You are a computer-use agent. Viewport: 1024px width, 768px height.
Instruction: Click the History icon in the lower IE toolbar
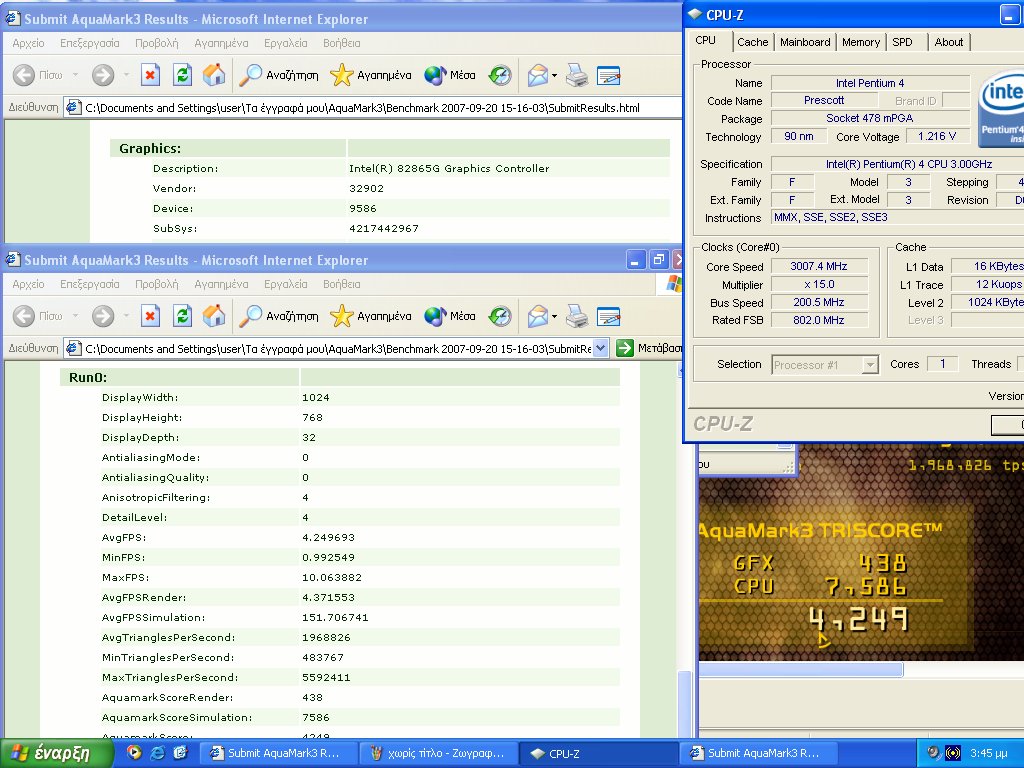[x=500, y=316]
